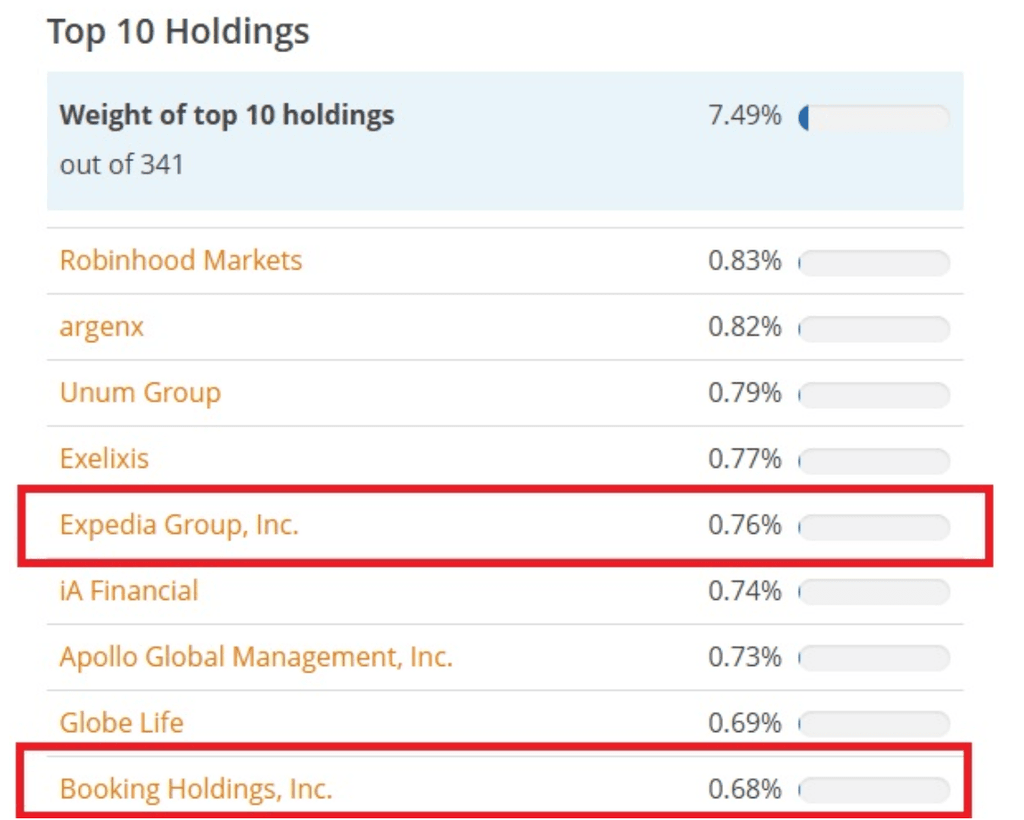Click the Booking Holdings weight bar
This screenshot has height=820, width=1024.
(x=874, y=791)
